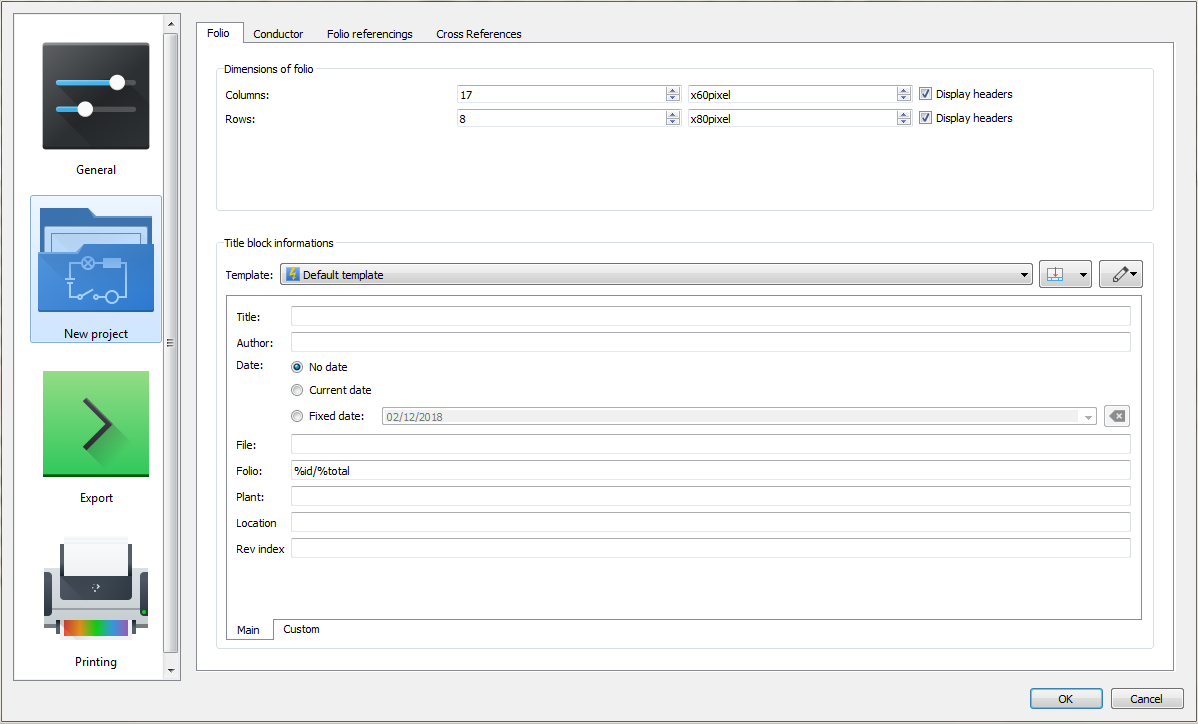Toggle Display headers checkbox for Columns
Viewport: 1198px width, 724px height.
[x=926, y=94]
